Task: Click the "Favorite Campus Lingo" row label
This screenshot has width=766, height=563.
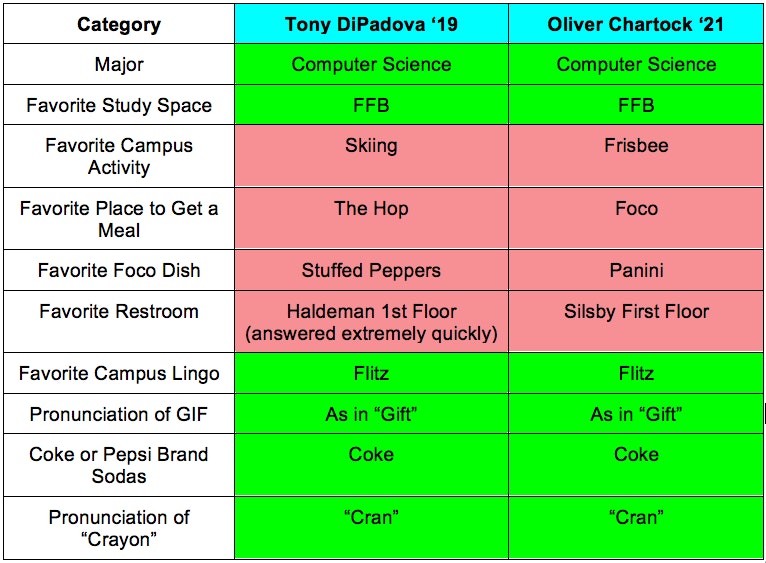Action: click(119, 374)
